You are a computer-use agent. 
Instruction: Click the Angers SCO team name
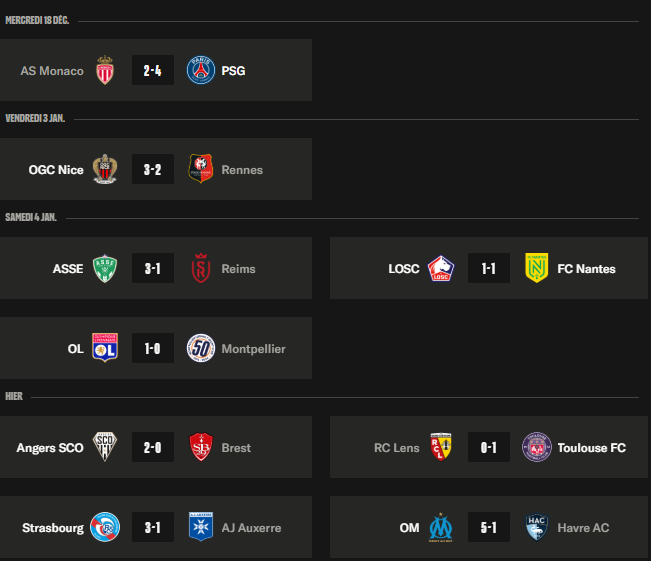[50, 448]
